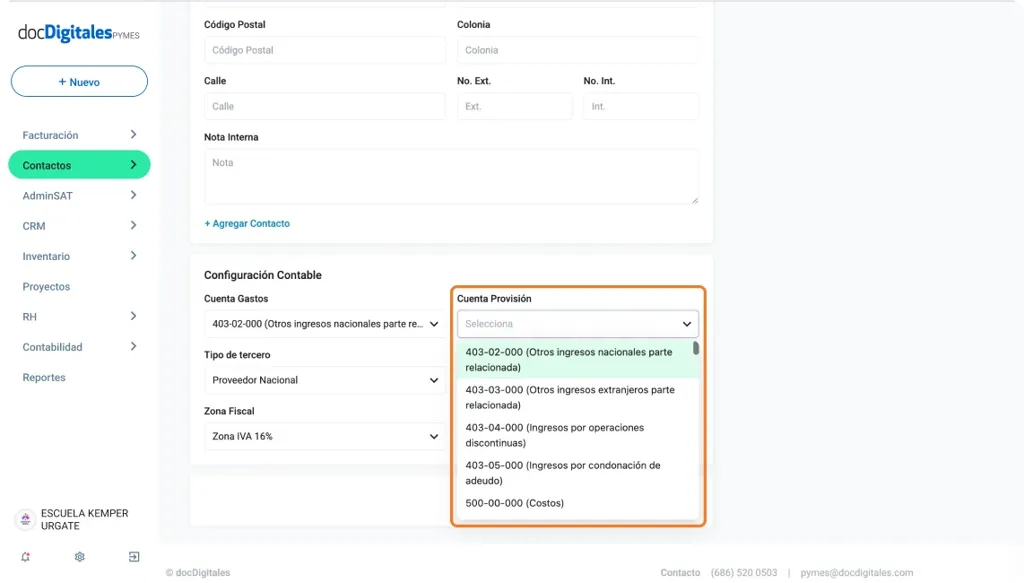1024x583 pixels.
Task: Click the Escuela Kemper Urgate avatar
Action: [x=25, y=520]
